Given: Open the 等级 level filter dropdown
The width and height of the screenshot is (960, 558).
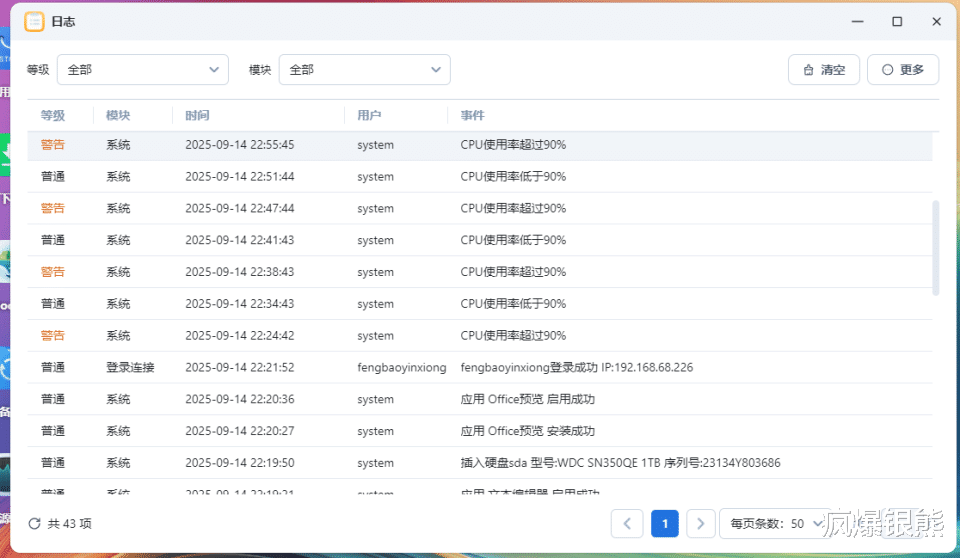Looking at the screenshot, I should point(143,70).
